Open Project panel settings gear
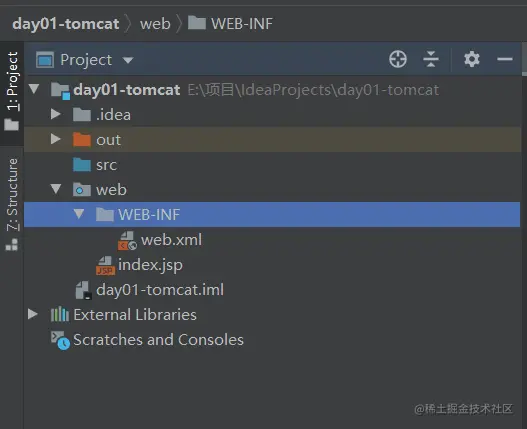 (472, 59)
